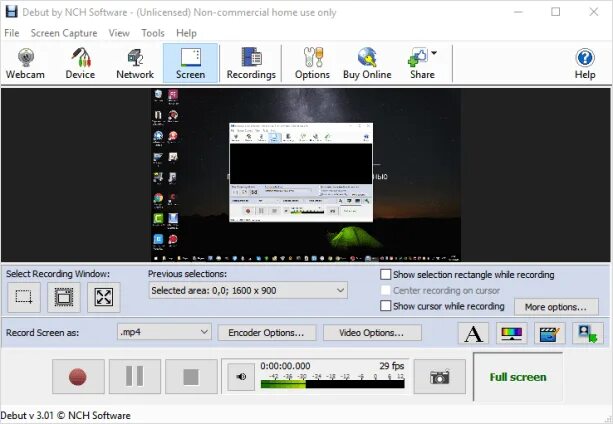Image resolution: width=613 pixels, height=424 pixels.
Task: Expand the Share dropdown arrow
Action: pyautogui.click(x=434, y=53)
